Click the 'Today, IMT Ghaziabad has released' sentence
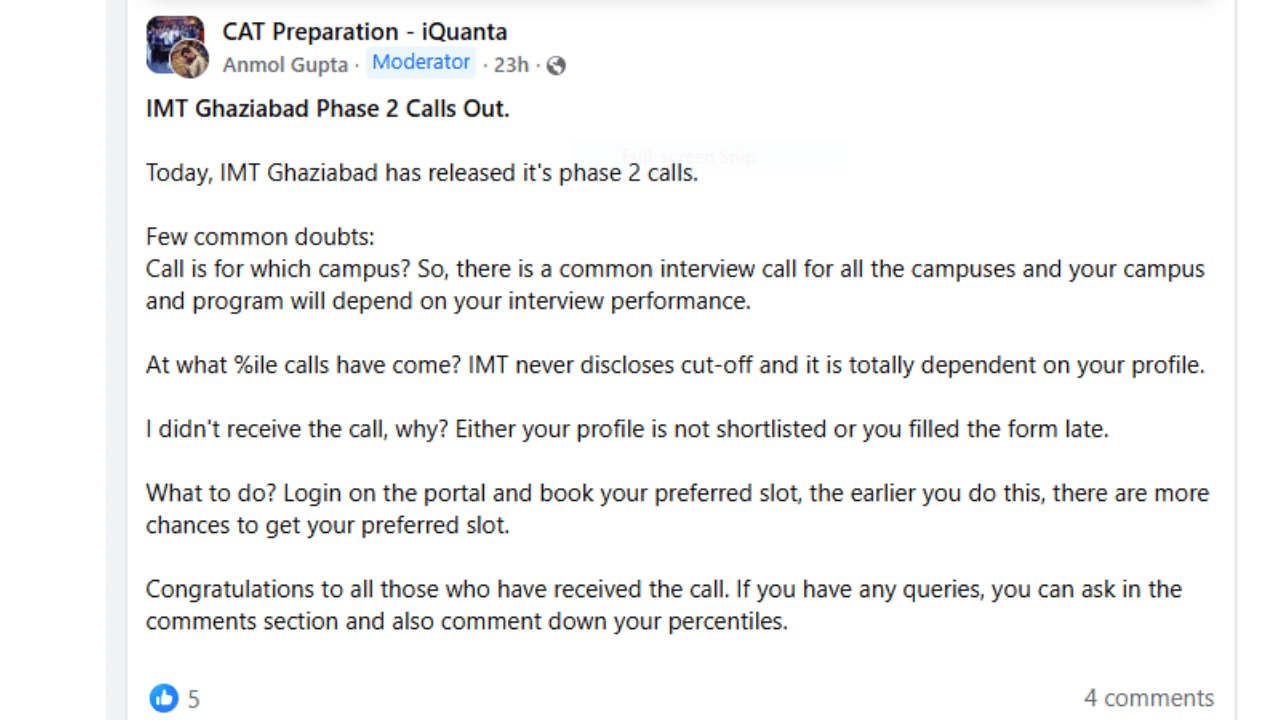The width and height of the screenshot is (1280, 720). [x=422, y=173]
